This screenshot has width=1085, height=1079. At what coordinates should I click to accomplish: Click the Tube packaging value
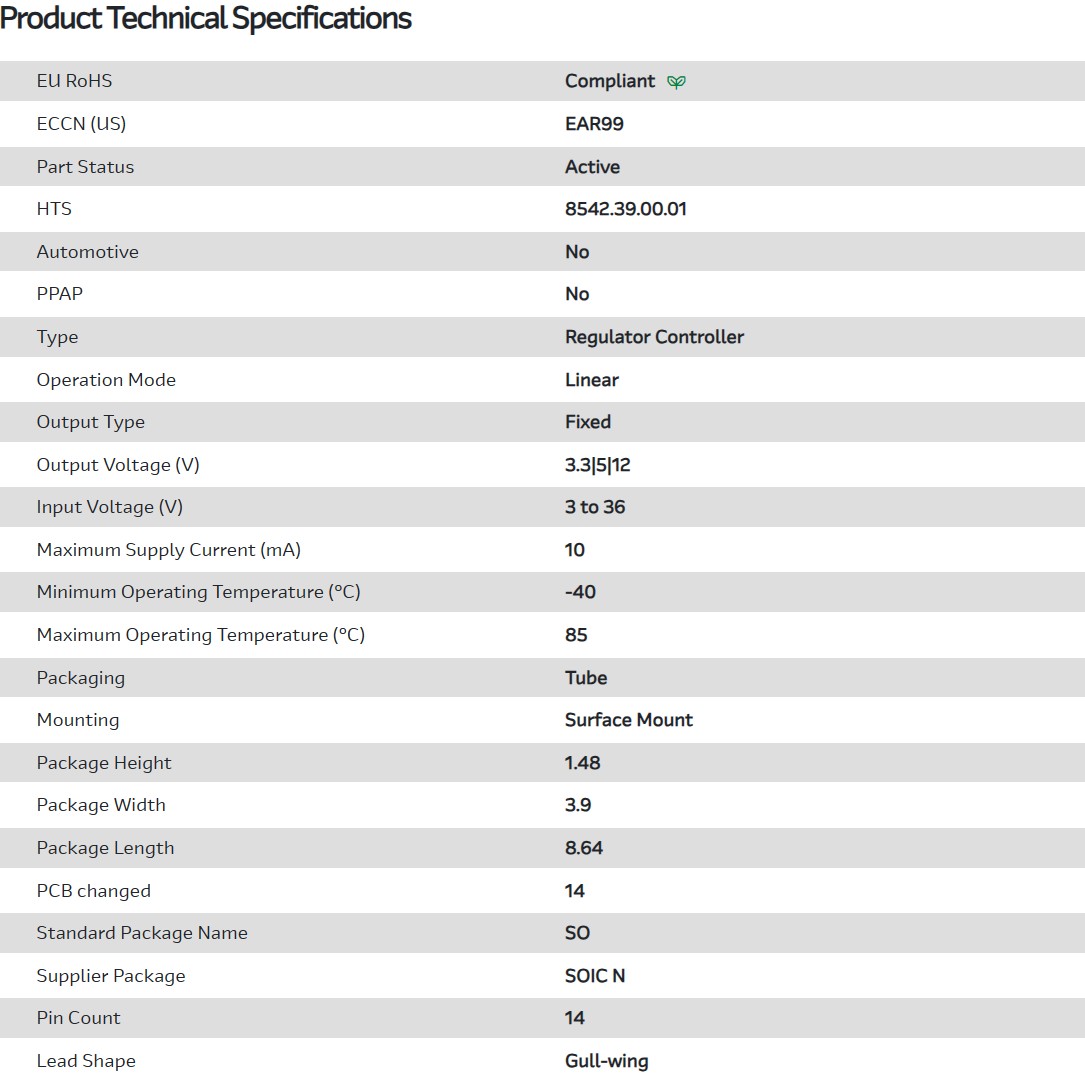point(585,678)
